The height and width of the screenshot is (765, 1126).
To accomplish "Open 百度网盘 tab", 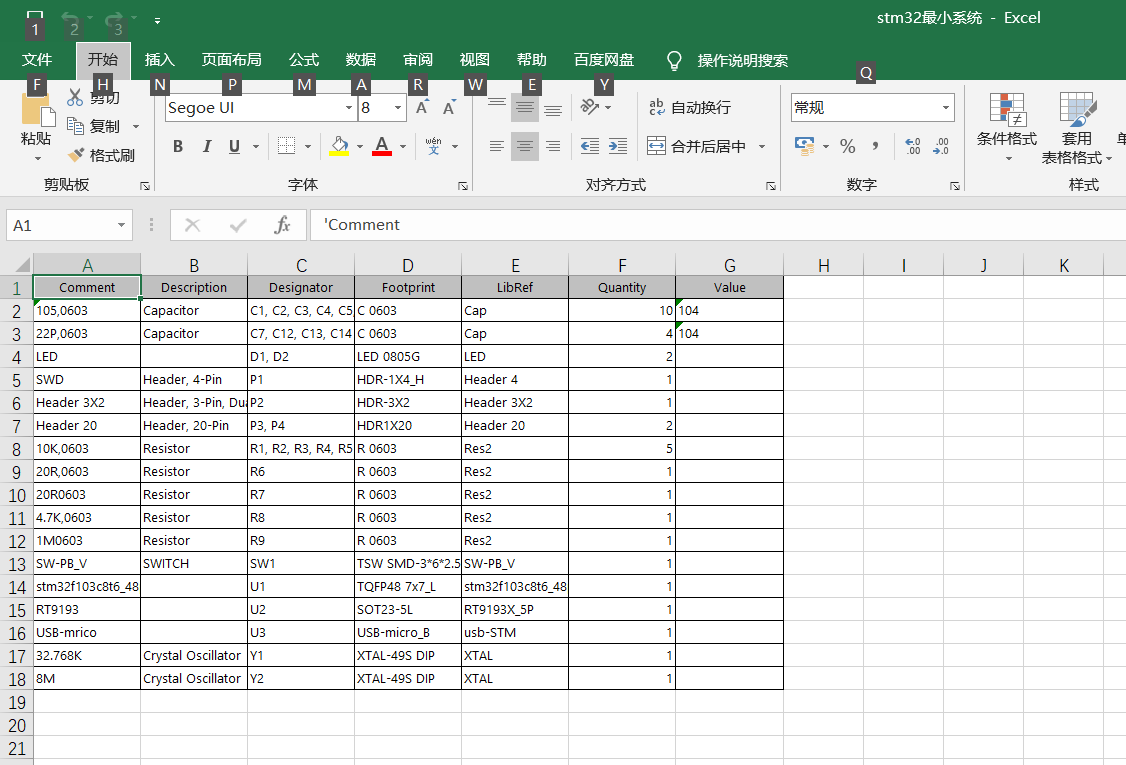I will click(x=604, y=60).
